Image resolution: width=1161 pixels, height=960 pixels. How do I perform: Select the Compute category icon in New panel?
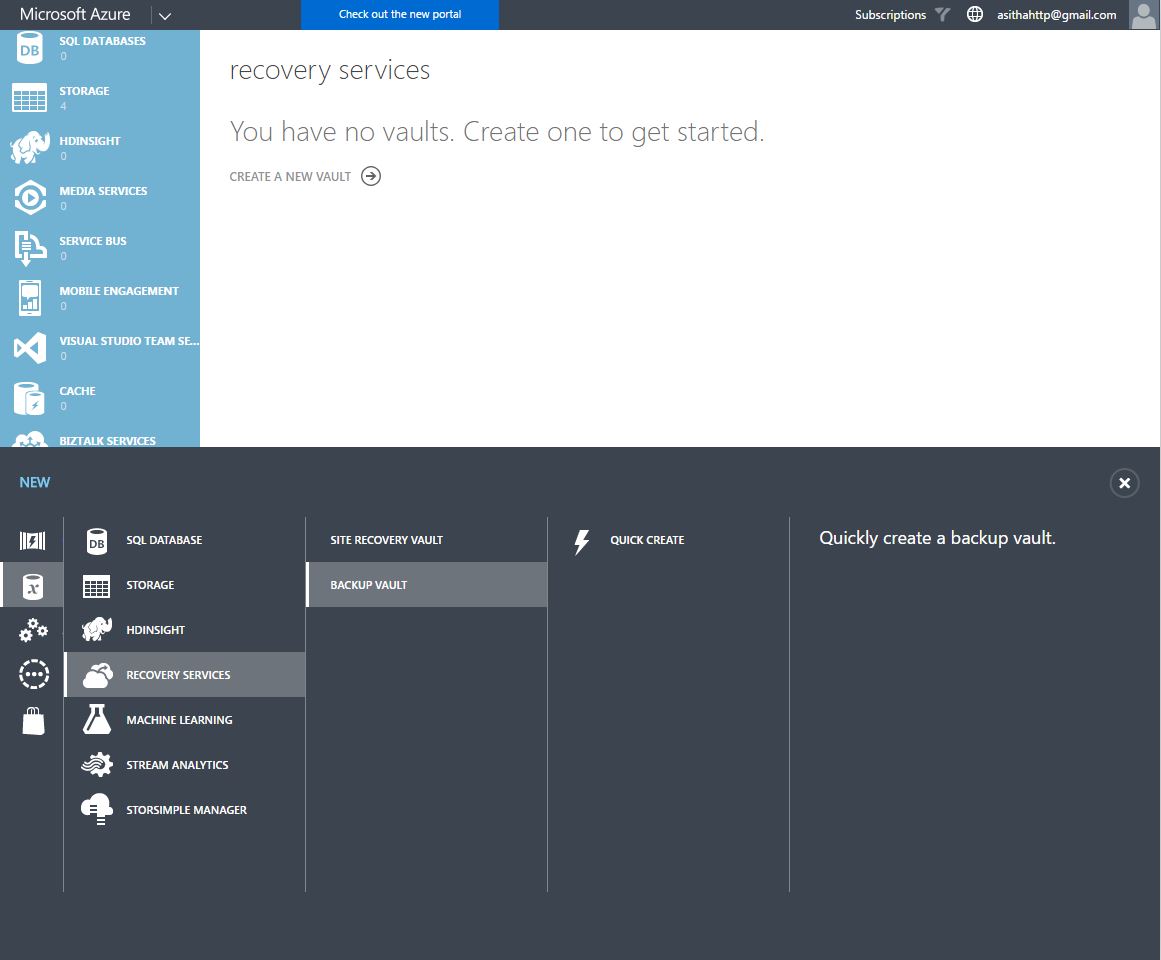(x=33, y=541)
